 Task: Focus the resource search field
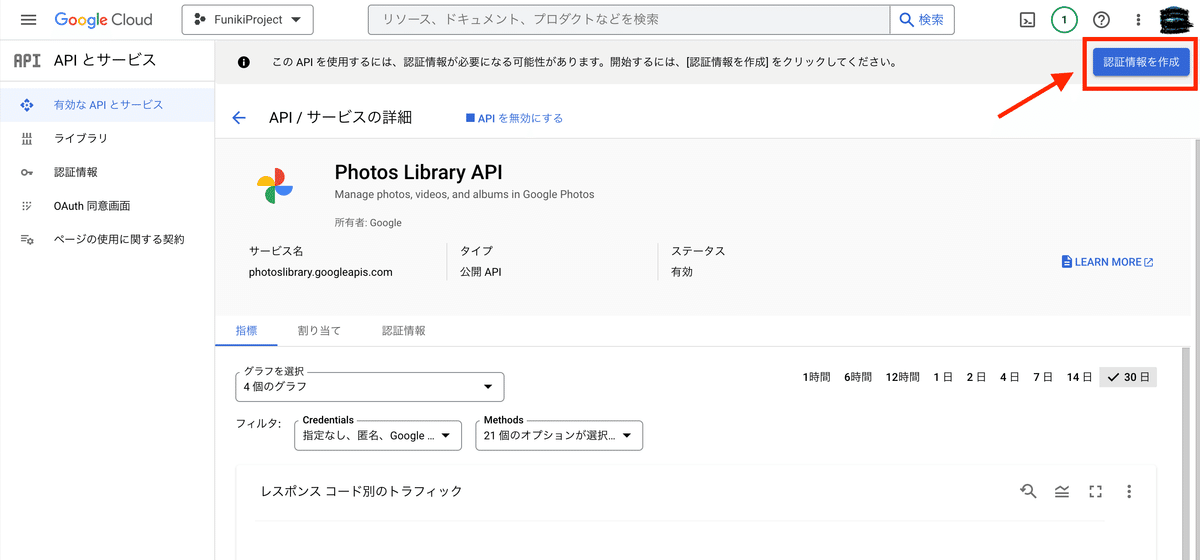pyautogui.click(x=629, y=20)
